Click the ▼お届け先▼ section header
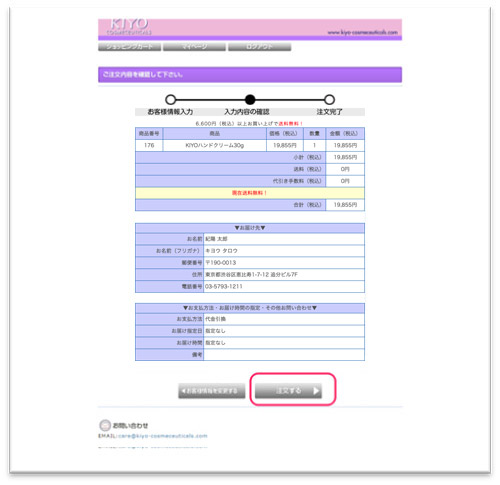This screenshot has height=485, width=500. [250, 228]
